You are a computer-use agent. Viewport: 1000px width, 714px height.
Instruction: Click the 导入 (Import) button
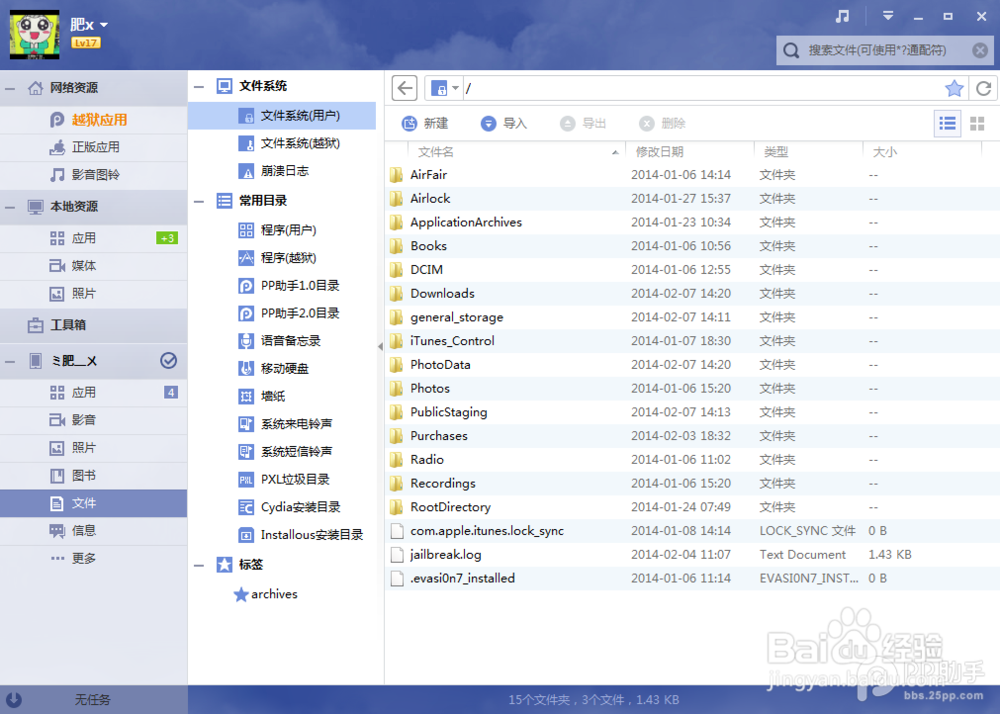click(504, 123)
